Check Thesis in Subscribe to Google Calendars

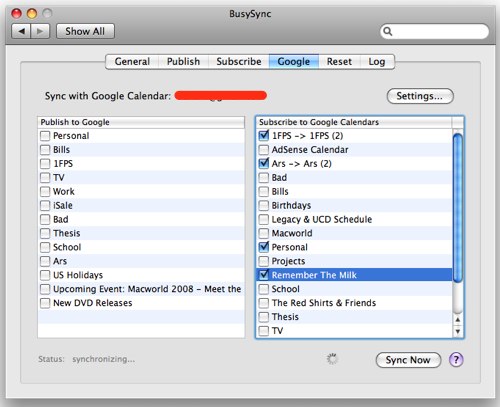pos(264,317)
